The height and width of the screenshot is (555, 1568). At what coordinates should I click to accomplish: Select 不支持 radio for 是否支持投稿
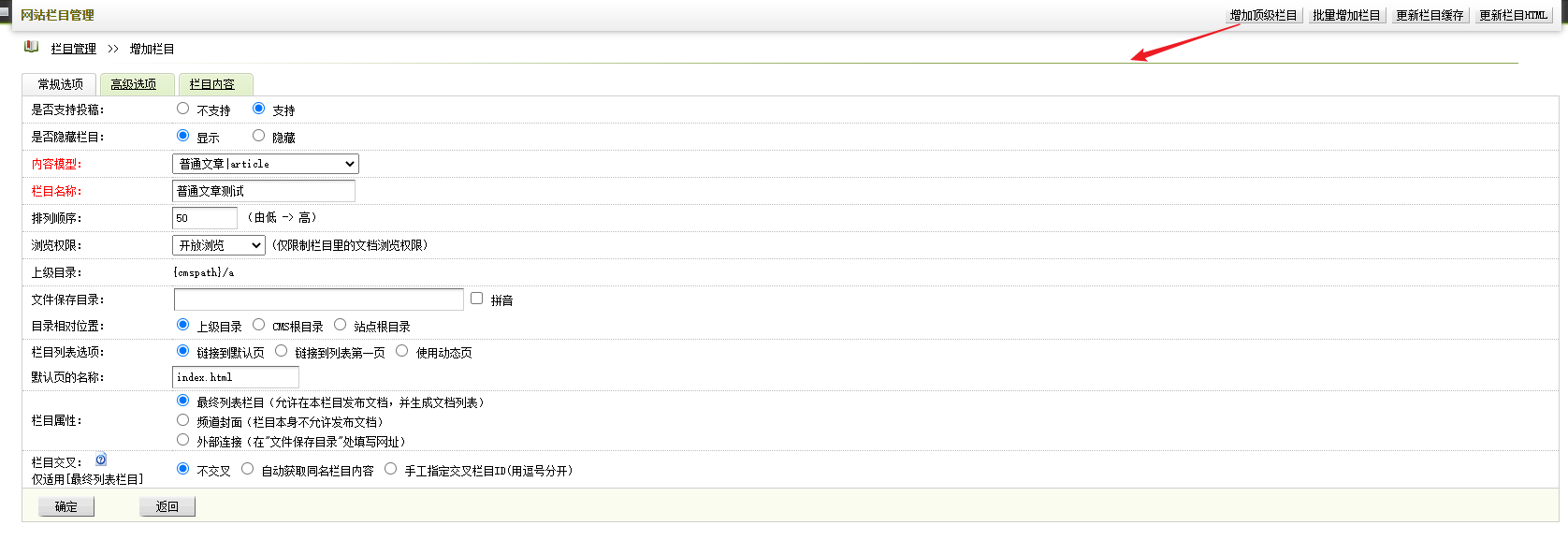pos(183,109)
